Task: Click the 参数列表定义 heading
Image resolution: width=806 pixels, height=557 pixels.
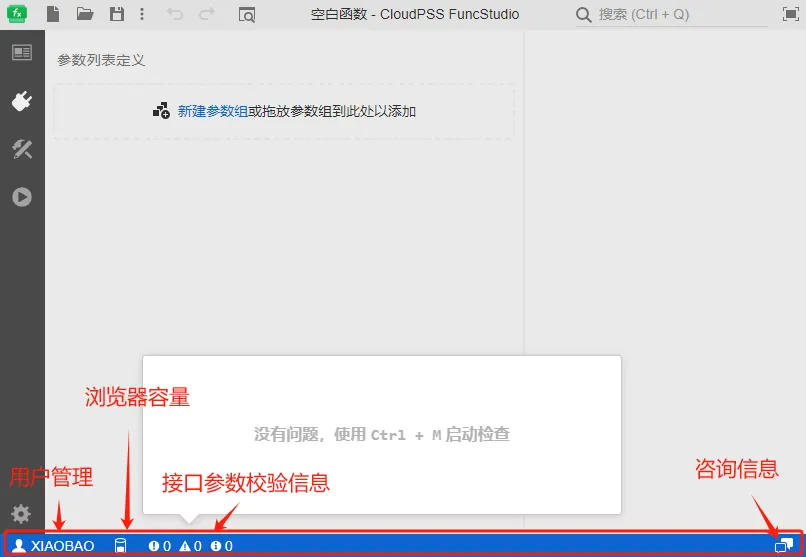Action: [x=101, y=60]
